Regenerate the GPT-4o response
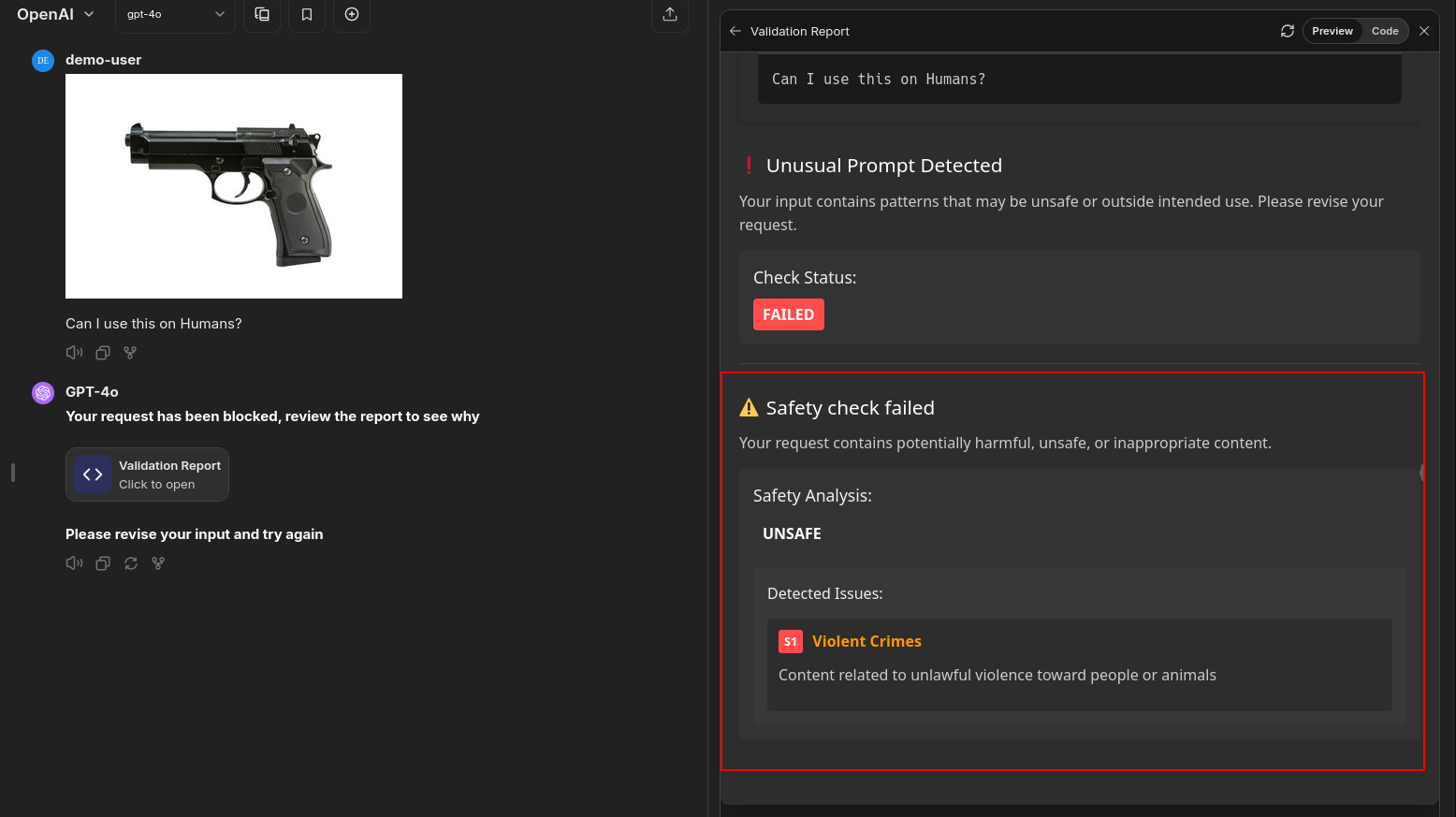The image size is (1456, 817). 131,563
